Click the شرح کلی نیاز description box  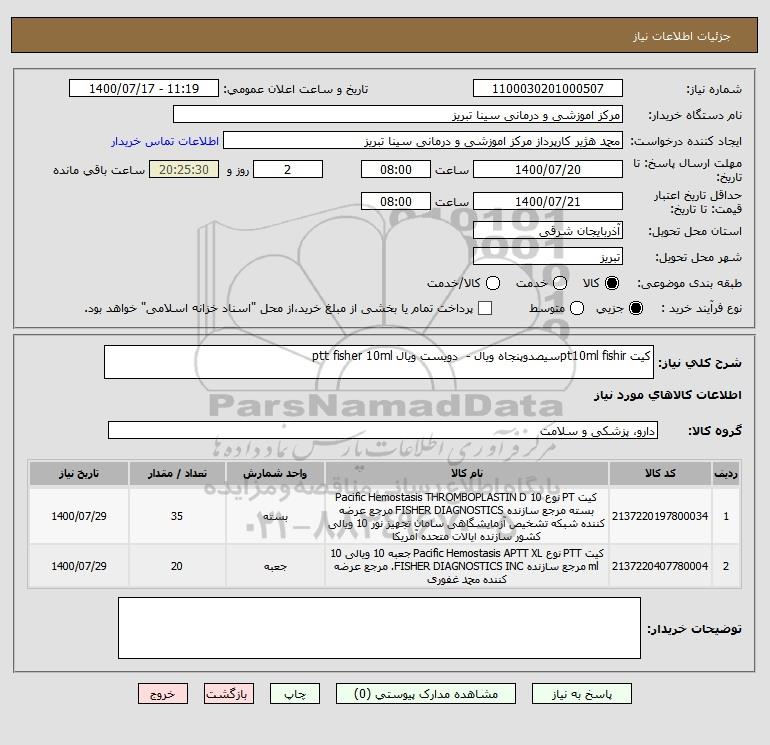coord(379,362)
